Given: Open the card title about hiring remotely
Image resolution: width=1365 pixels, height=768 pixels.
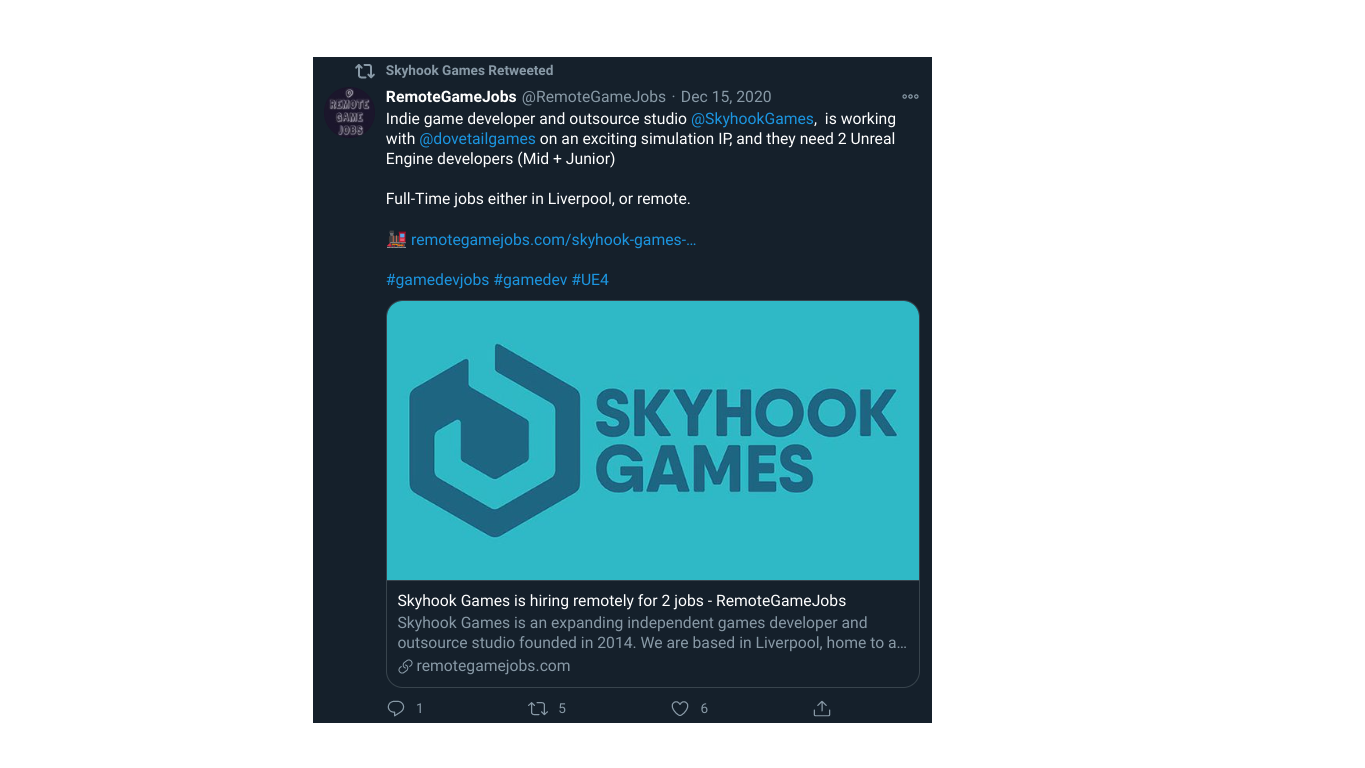Looking at the screenshot, I should [621, 601].
